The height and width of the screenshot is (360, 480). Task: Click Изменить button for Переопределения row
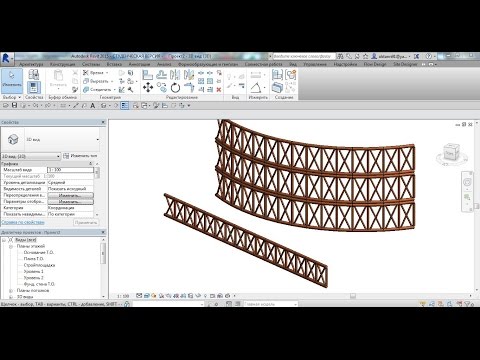click(x=70, y=195)
